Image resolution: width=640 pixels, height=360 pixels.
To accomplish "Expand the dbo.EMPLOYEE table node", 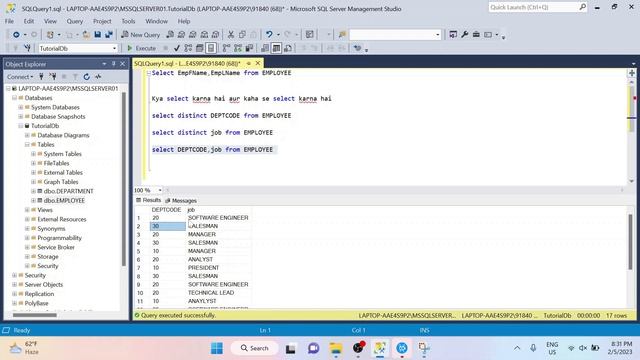I will coord(33,200).
